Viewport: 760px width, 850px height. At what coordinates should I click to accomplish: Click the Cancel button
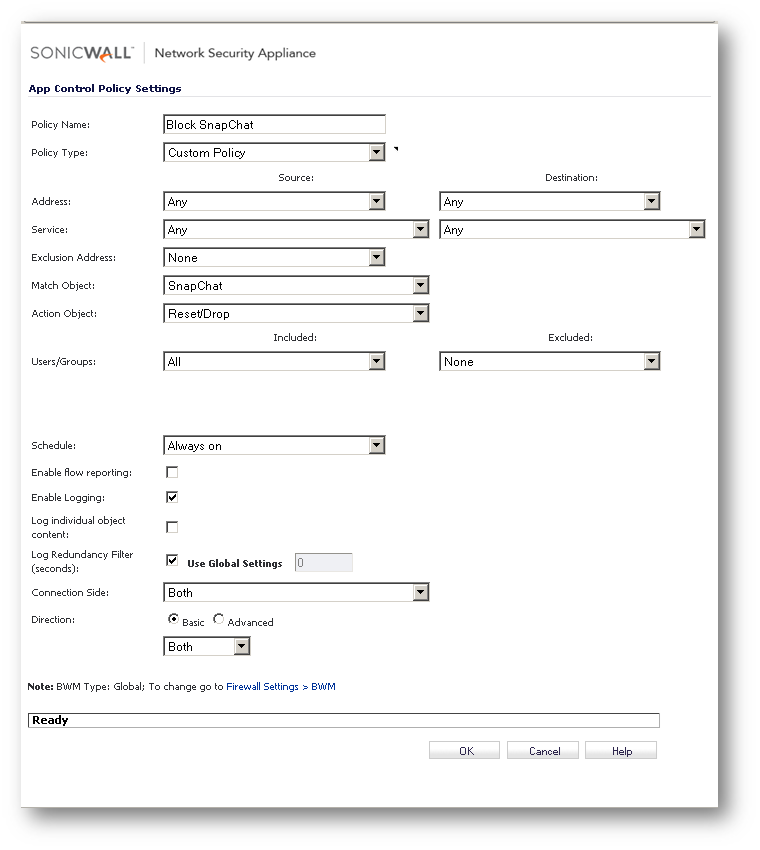(543, 751)
